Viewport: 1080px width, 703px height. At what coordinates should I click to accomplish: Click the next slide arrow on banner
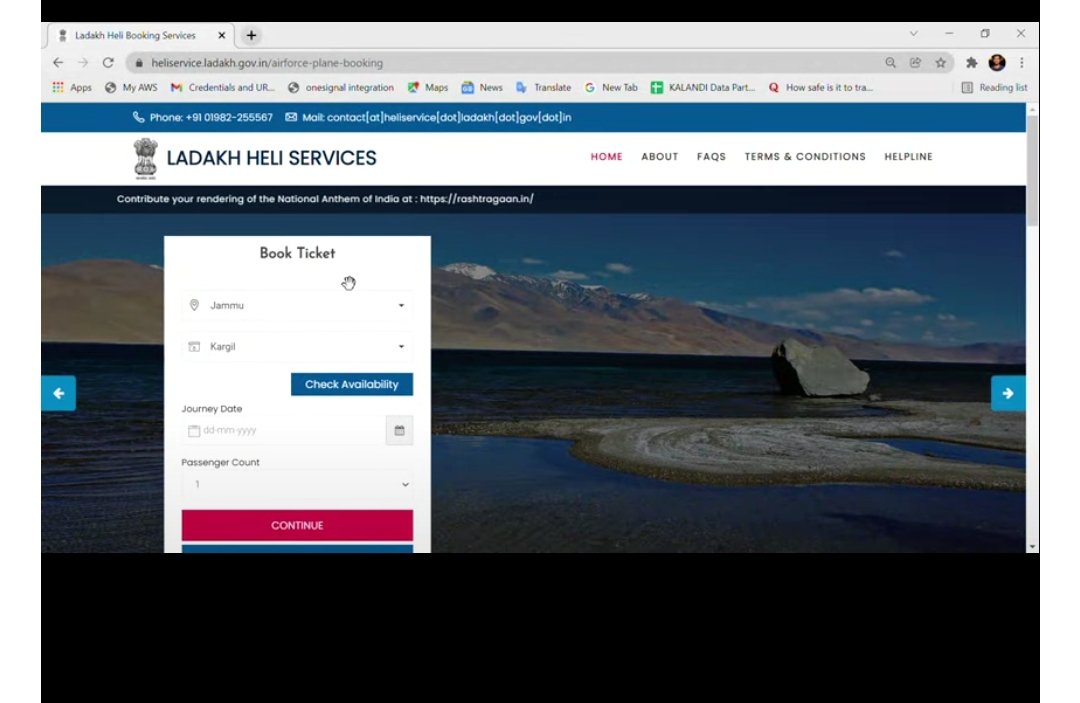pyautogui.click(x=1007, y=393)
